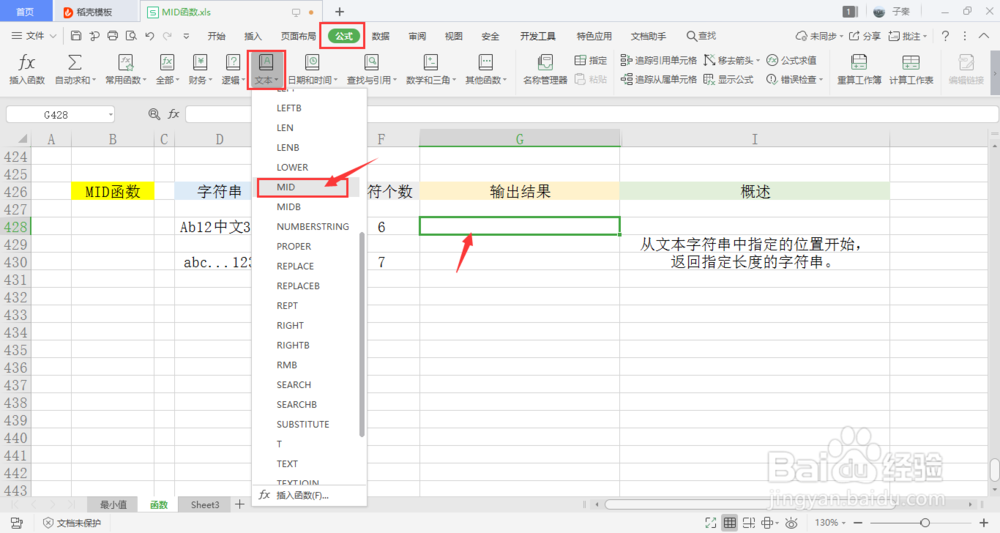Click Evaluate Formula (公式求值)
The image size is (1000, 533).
[x=791, y=60]
